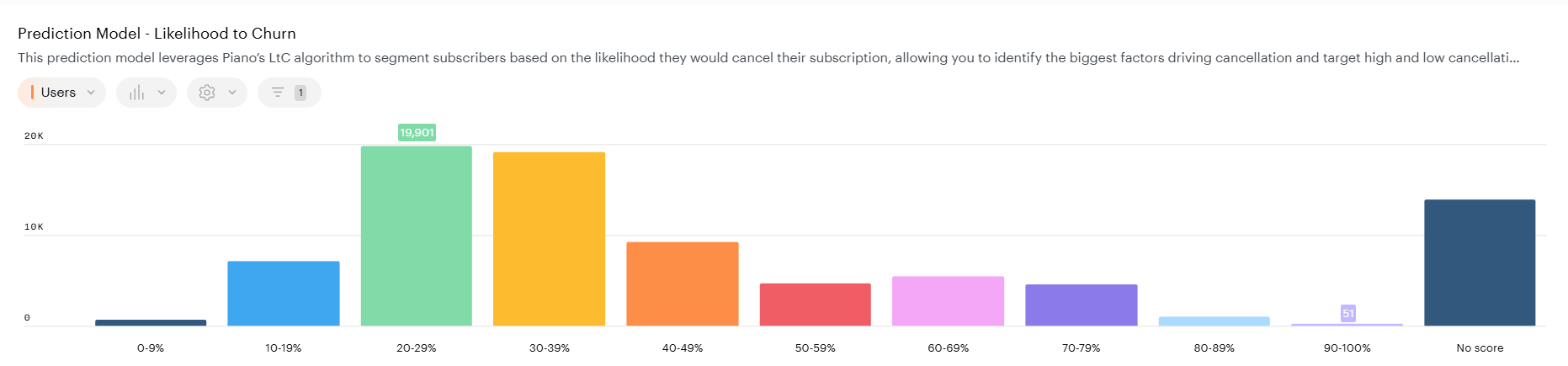Select the pink 60-69% bar
Image resolution: width=1568 pixels, height=366 pixels.
click(948, 300)
